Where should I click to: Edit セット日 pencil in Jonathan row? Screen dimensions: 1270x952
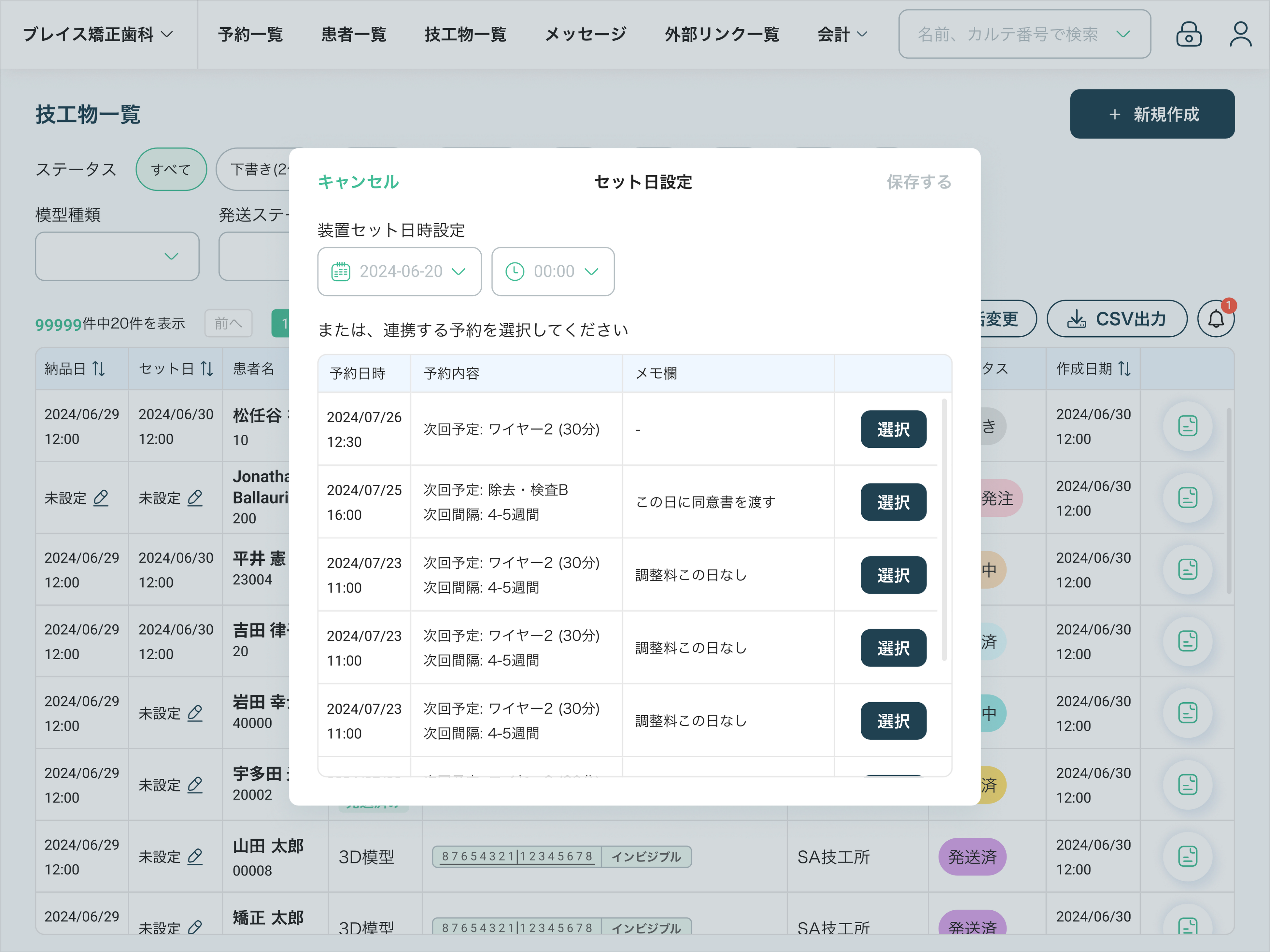(x=195, y=498)
